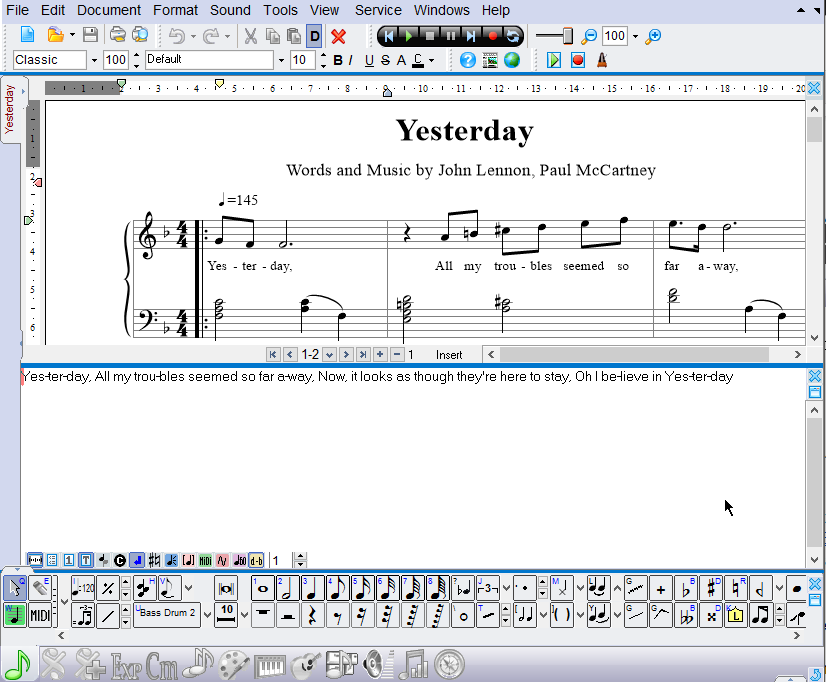Open the zoom percentage dropdown next to 100

pyautogui.click(x=635, y=36)
